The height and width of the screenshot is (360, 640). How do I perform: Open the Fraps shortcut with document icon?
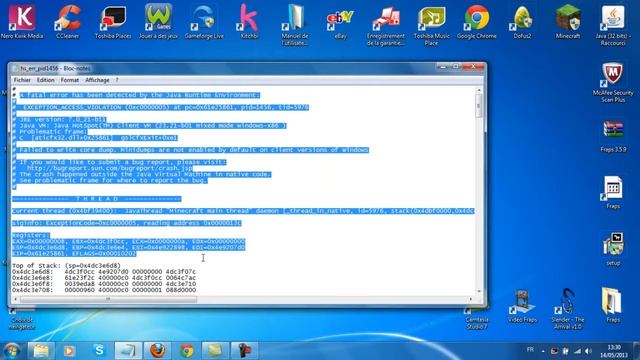point(613,192)
